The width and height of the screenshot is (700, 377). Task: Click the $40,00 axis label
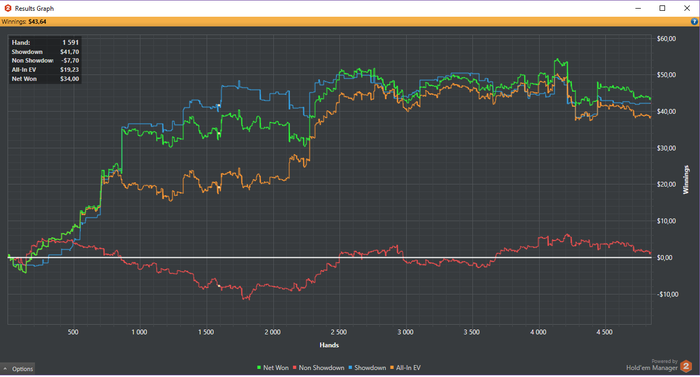(666, 112)
